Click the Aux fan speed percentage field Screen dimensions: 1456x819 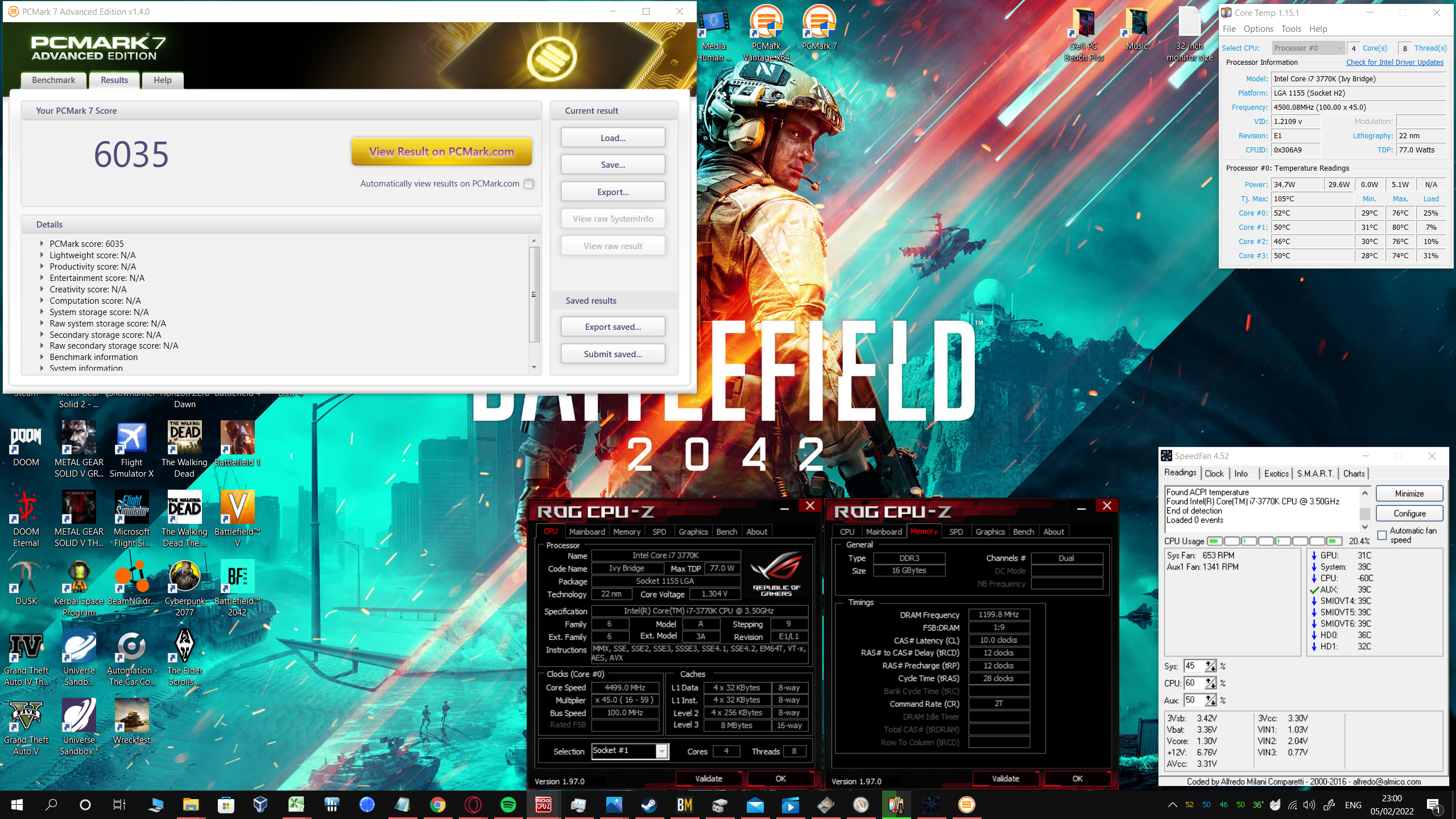click(x=1194, y=700)
